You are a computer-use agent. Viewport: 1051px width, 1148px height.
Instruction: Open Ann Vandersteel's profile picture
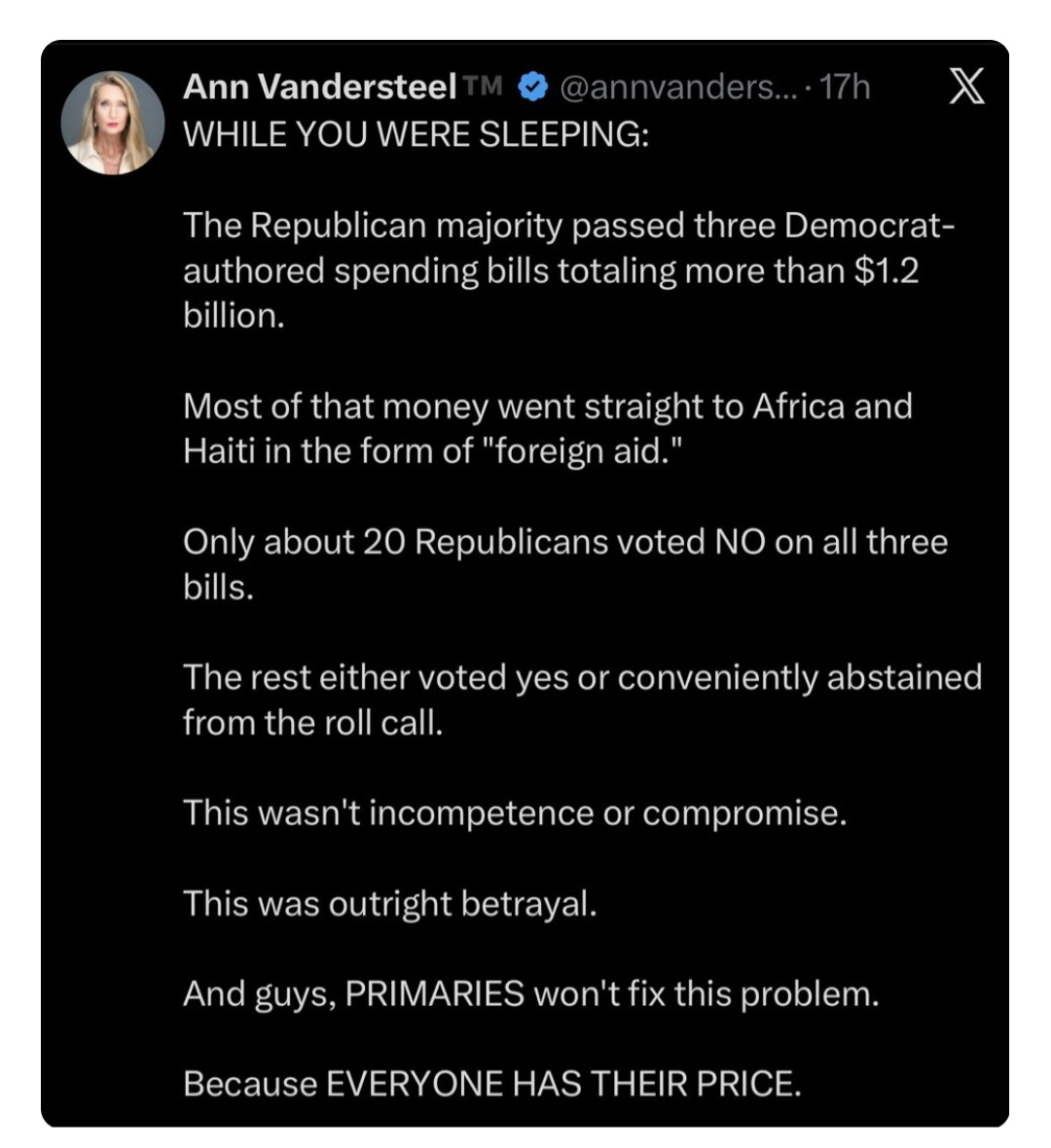(113, 123)
